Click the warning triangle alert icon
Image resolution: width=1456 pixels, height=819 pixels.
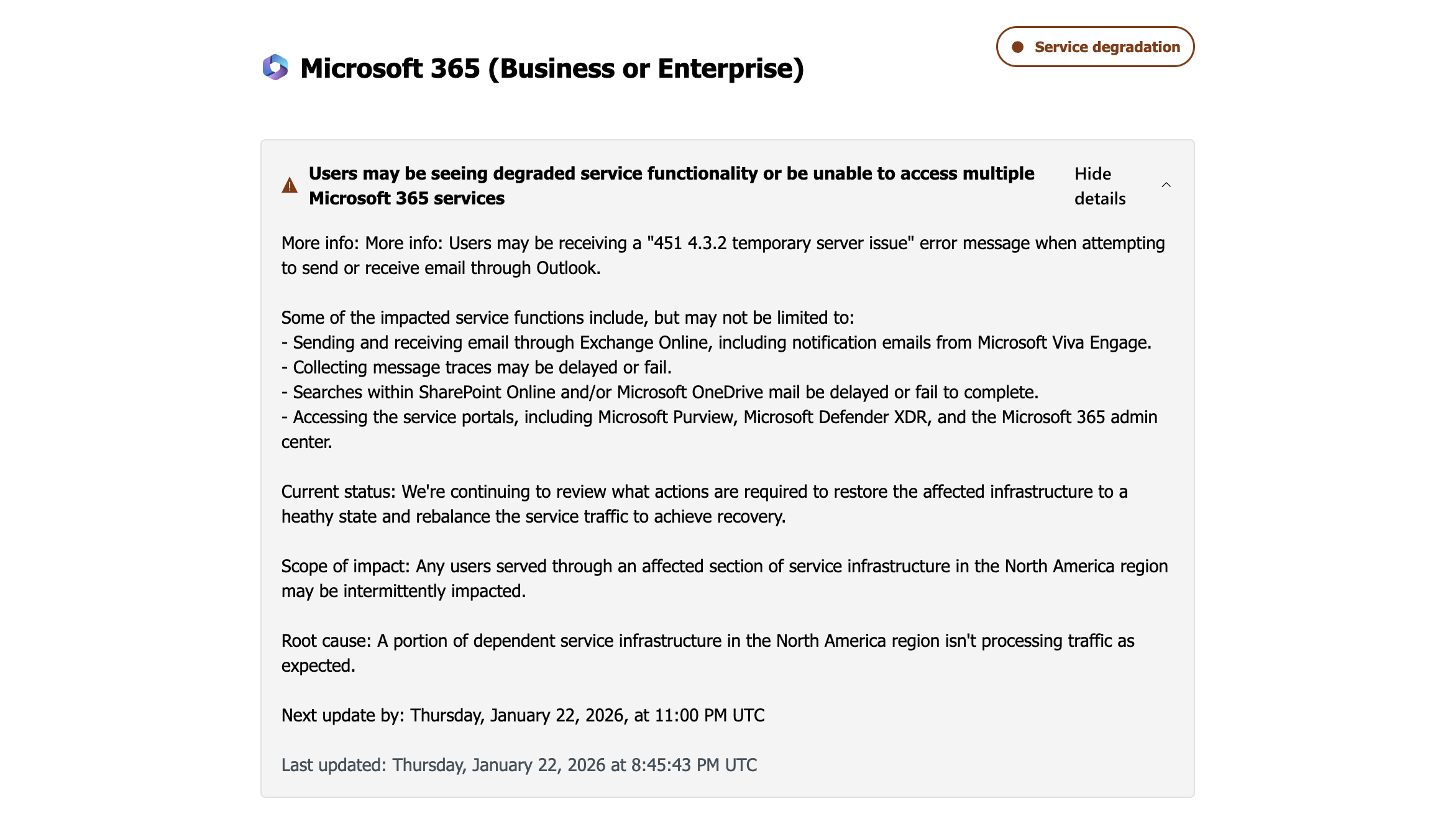(289, 184)
